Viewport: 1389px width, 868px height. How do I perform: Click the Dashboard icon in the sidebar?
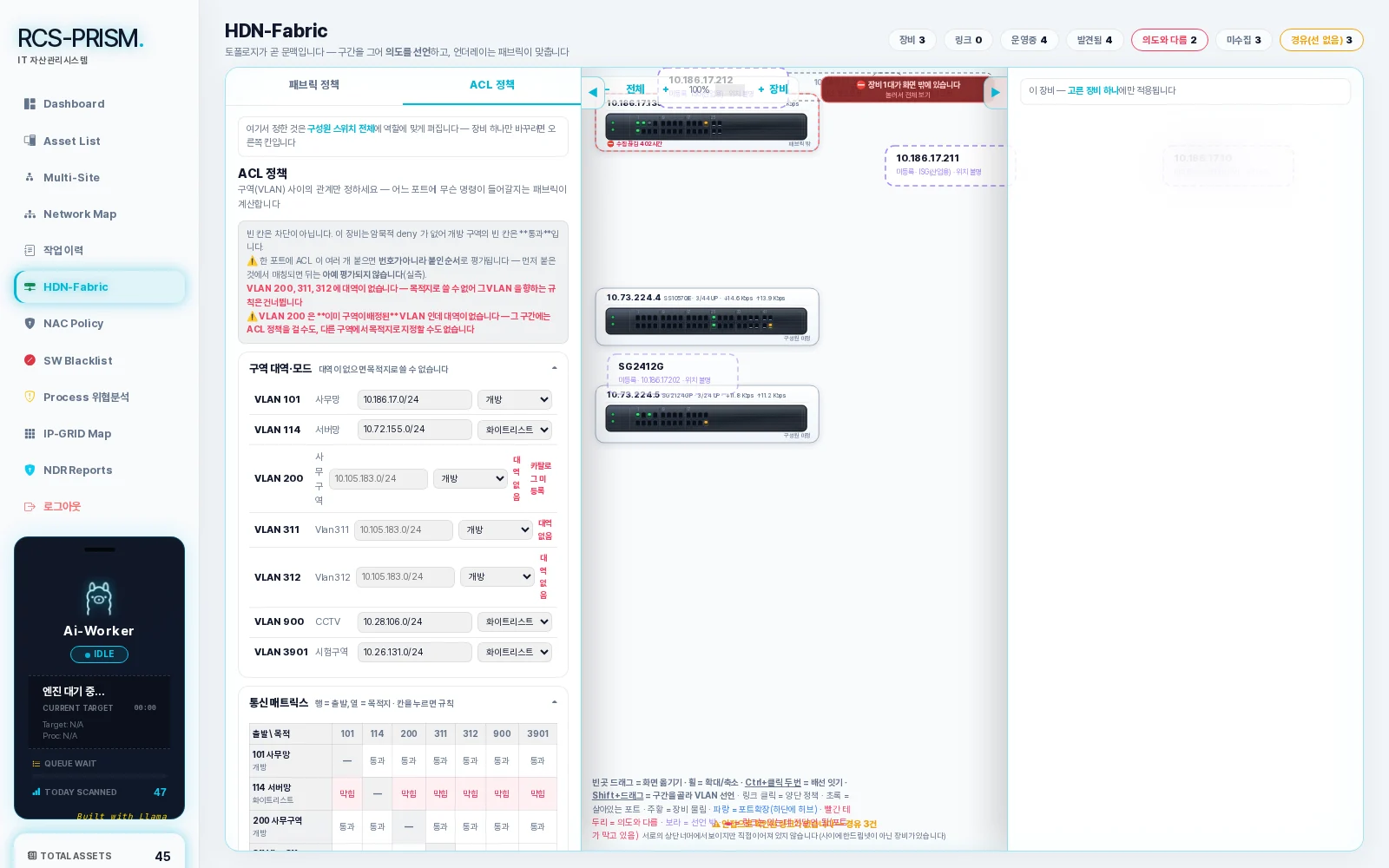click(30, 104)
